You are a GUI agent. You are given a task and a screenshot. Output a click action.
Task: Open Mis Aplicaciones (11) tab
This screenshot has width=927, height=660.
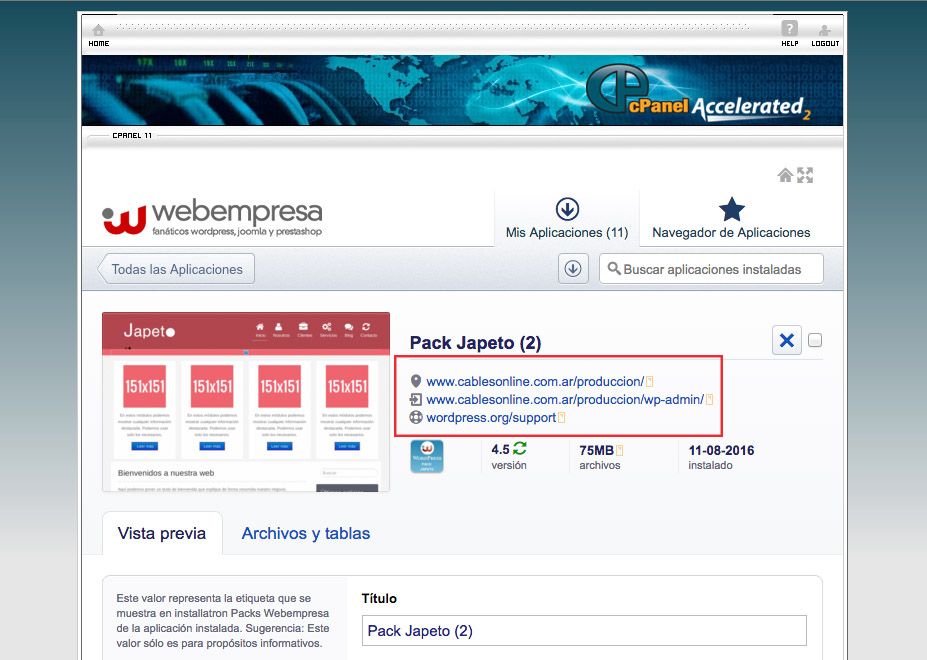pyautogui.click(x=567, y=219)
